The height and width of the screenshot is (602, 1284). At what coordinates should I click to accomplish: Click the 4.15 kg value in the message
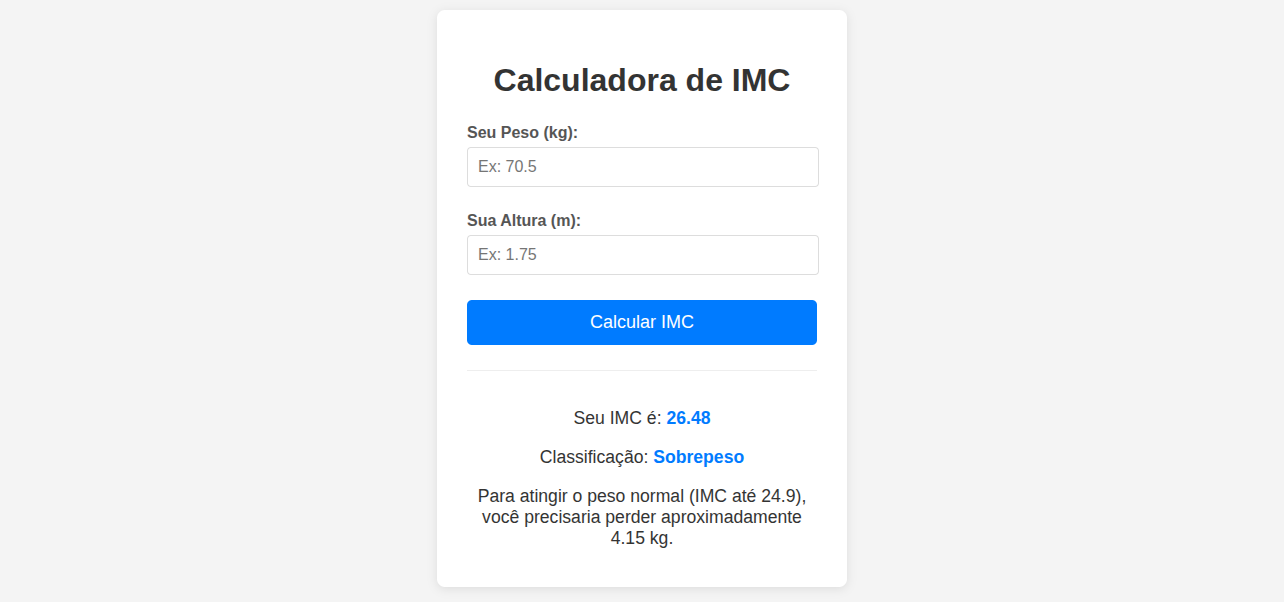tap(643, 537)
